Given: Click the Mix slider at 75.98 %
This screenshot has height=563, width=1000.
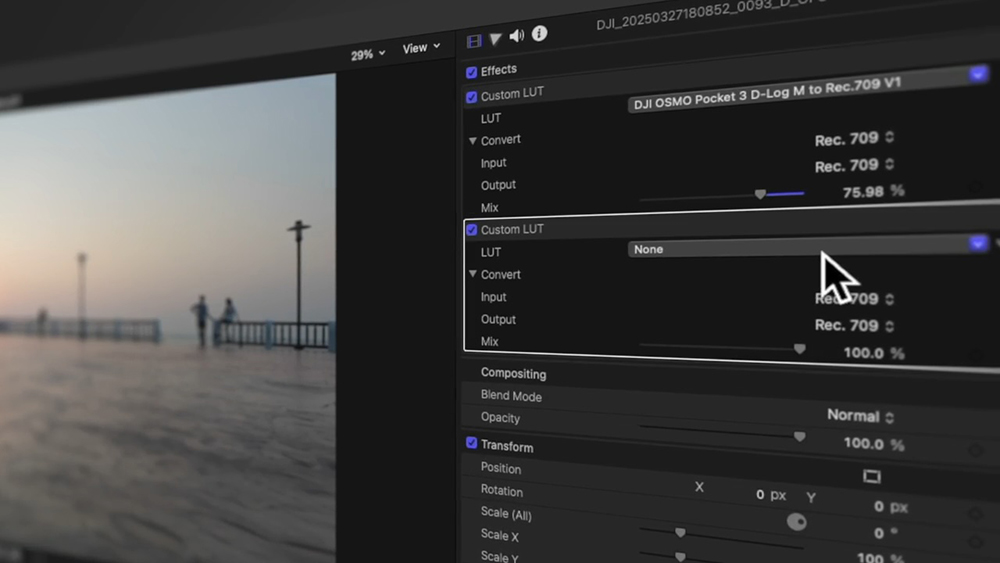Looking at the screenshot, I should [760, 194].
